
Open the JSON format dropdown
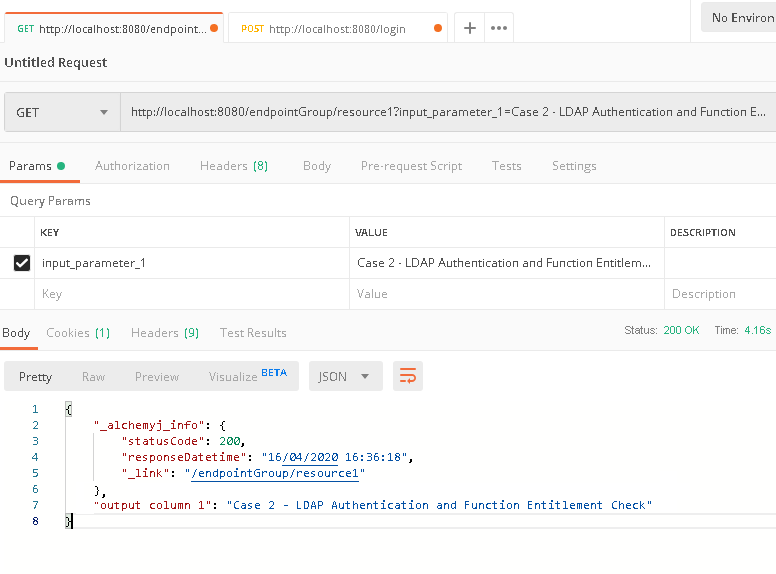[344, 376]
